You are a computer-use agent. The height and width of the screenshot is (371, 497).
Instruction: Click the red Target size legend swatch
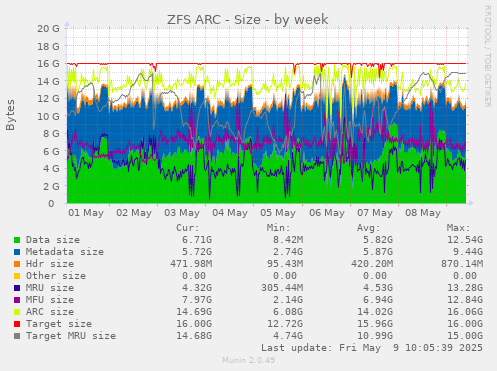(17, 324)
